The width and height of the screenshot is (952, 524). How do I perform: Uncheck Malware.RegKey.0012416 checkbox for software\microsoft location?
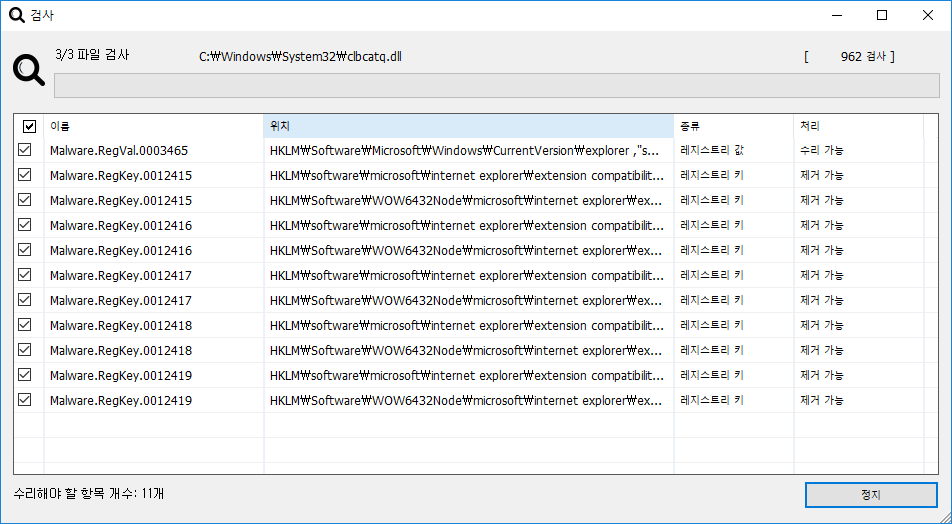[x=24, y=225]
